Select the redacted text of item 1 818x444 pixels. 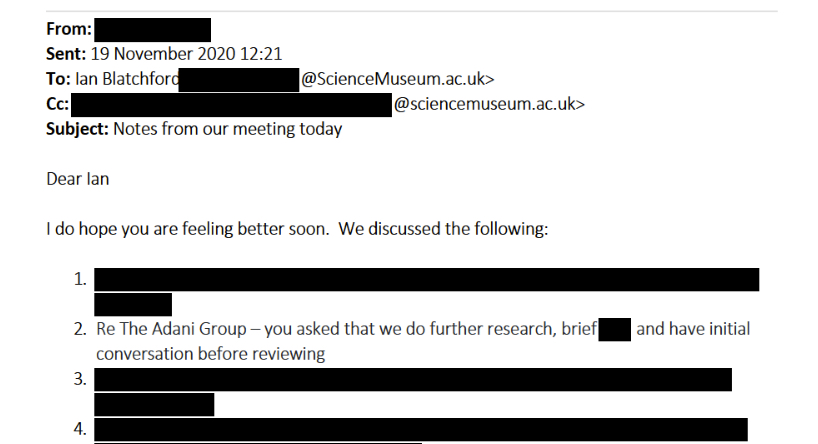click(x=427, y=280)
